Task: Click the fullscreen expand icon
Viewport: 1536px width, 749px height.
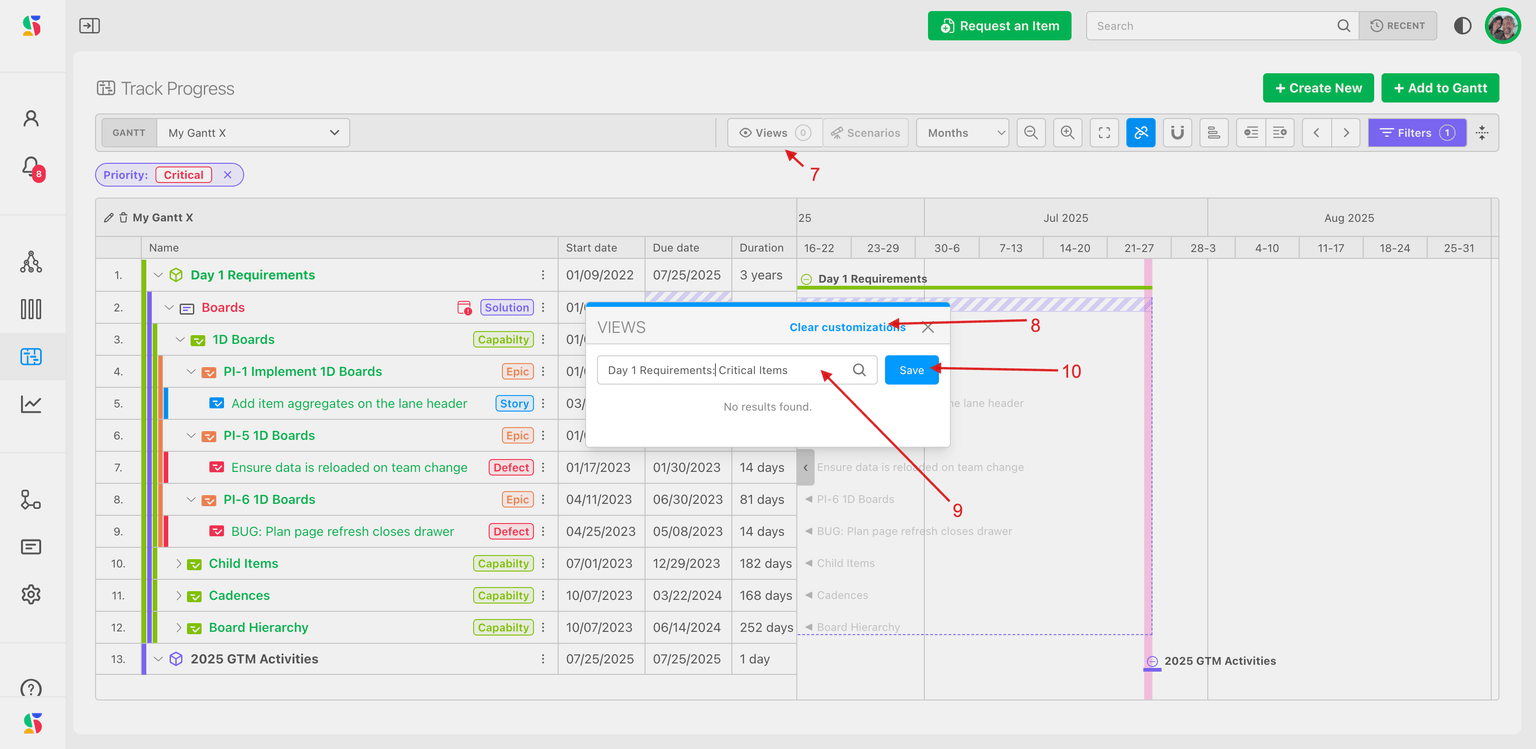Action: [1104, 133]
